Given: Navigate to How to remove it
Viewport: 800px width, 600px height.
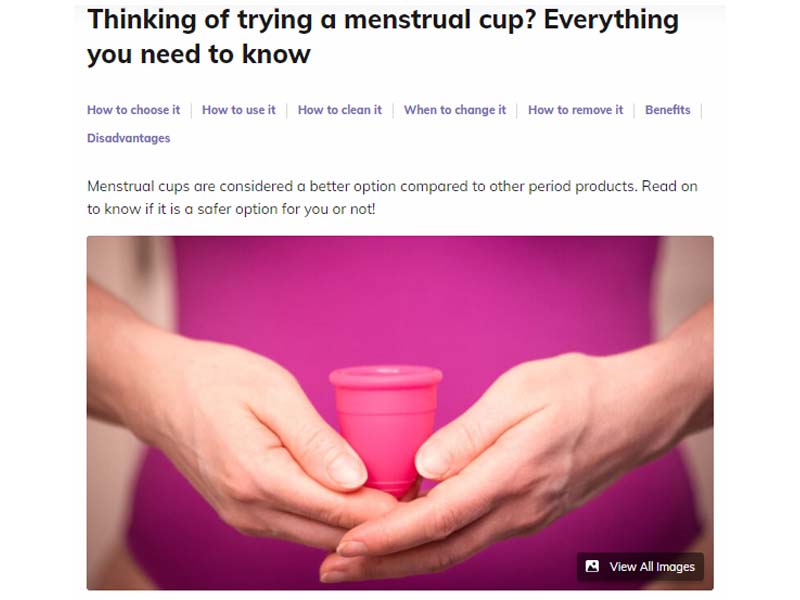Looking at the screenshot, I should pyautogui.click(x=576, y=110).
